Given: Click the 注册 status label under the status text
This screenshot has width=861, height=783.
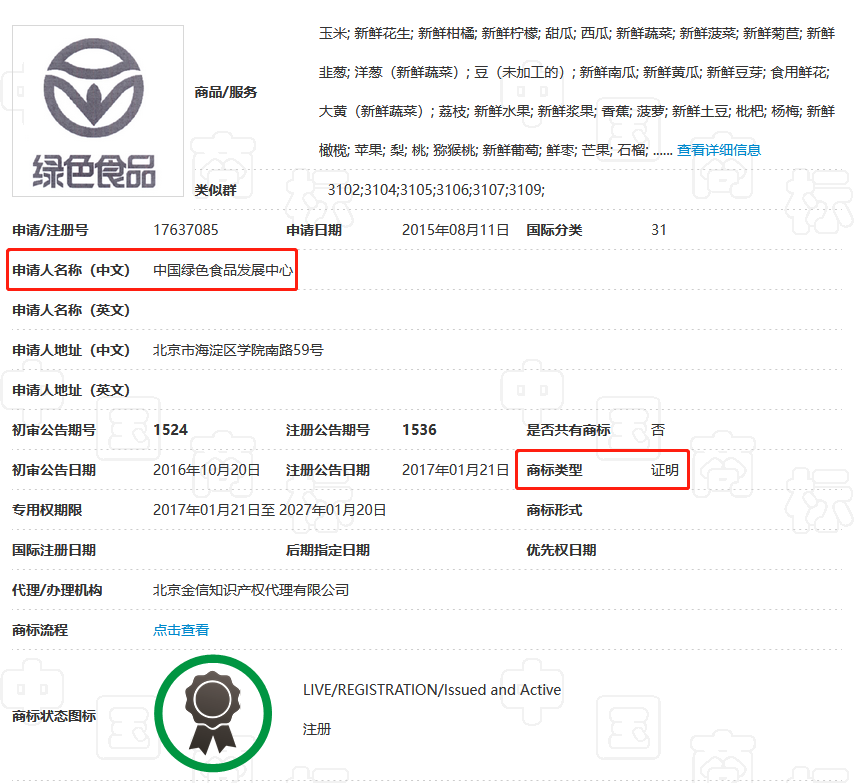Looking at the screenshot, I should (x=317, y=730).
